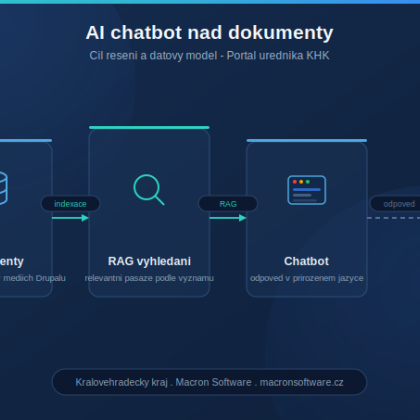This screenshot has width=420, height=420.
Task: Click the odpoved pill label
Action: [395, 204]
